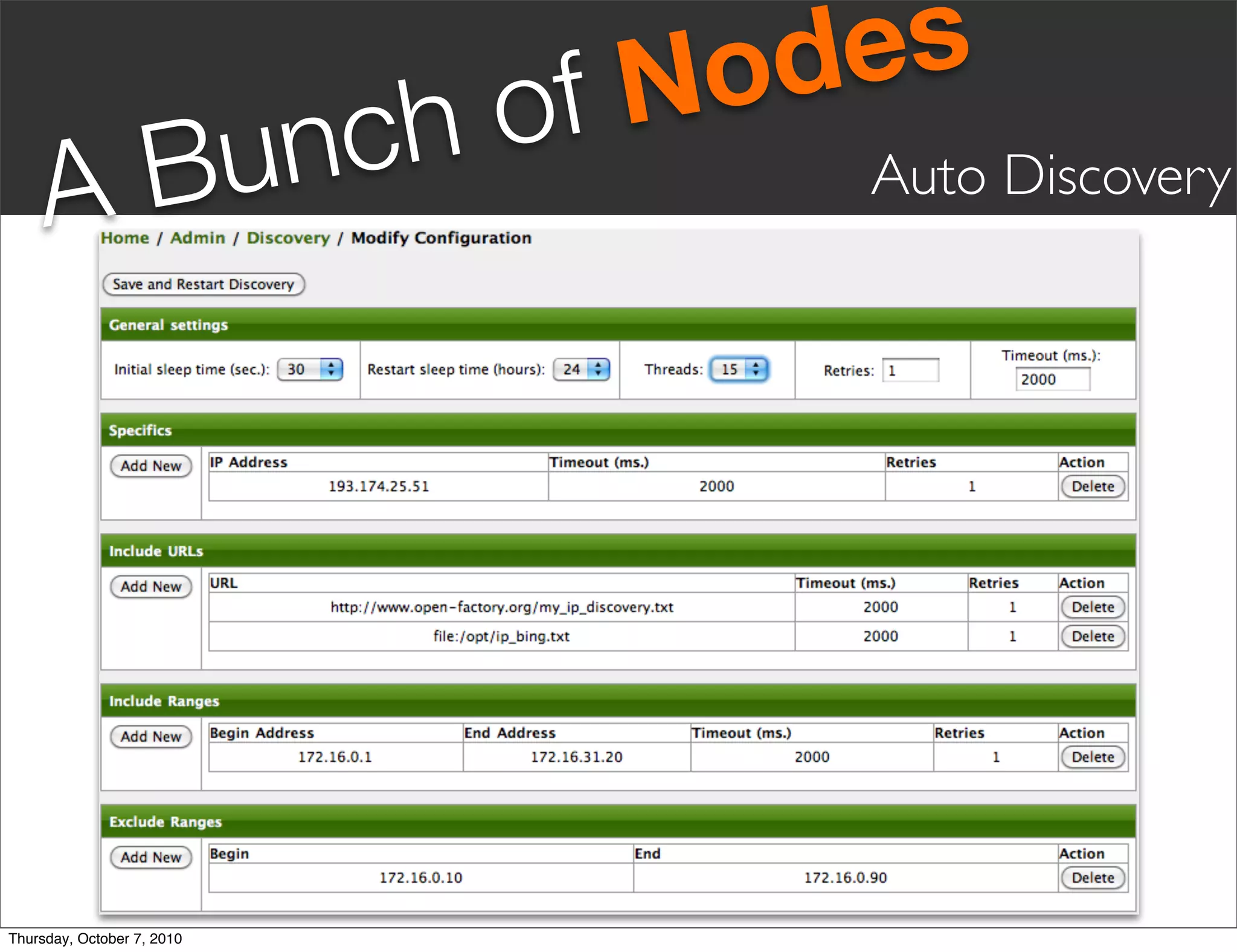
Task: Add New entry under Include Ranges
Action: click(x=151, y=736)
